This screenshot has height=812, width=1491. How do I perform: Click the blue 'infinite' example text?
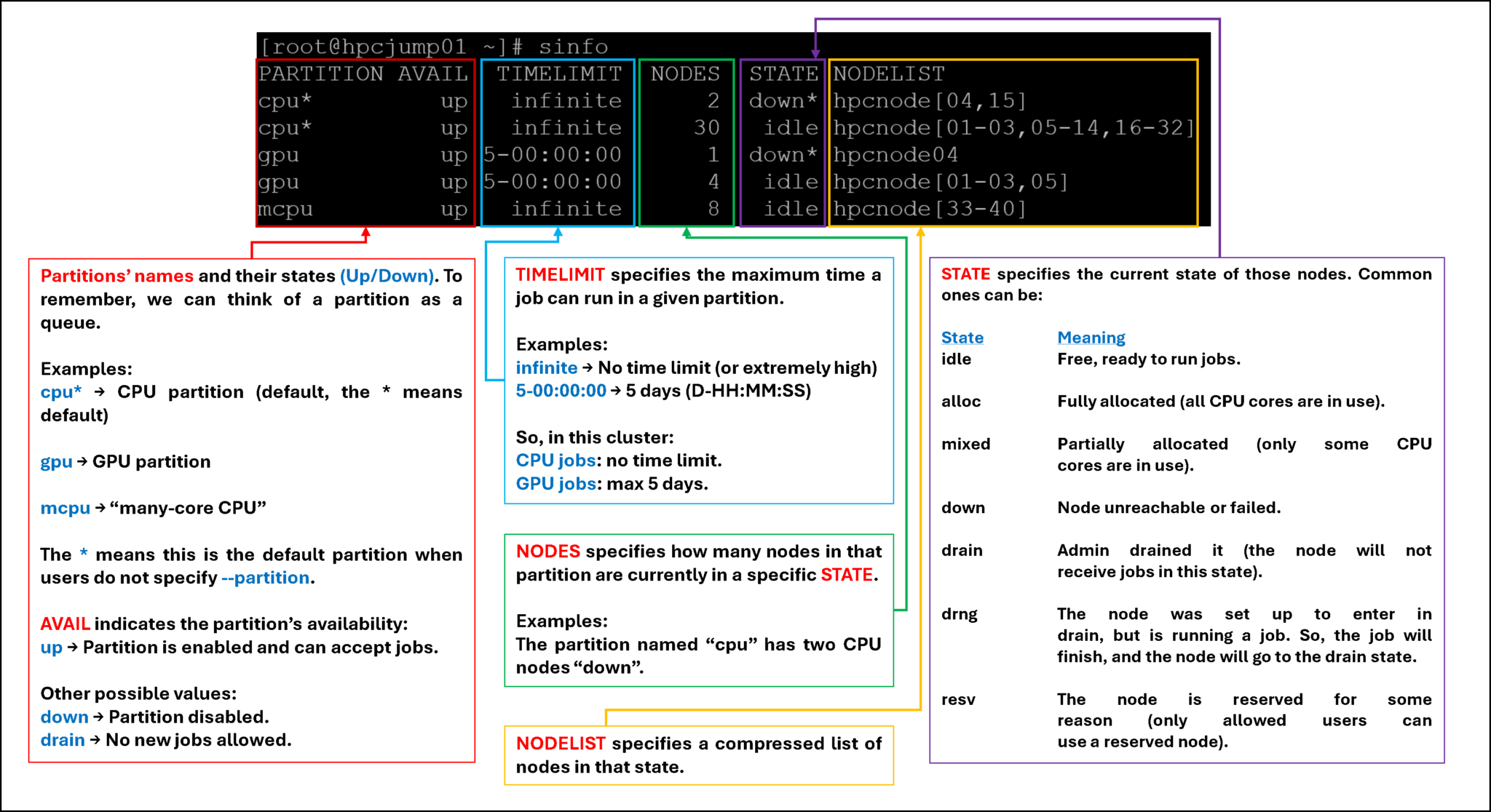tap(546, 368)
